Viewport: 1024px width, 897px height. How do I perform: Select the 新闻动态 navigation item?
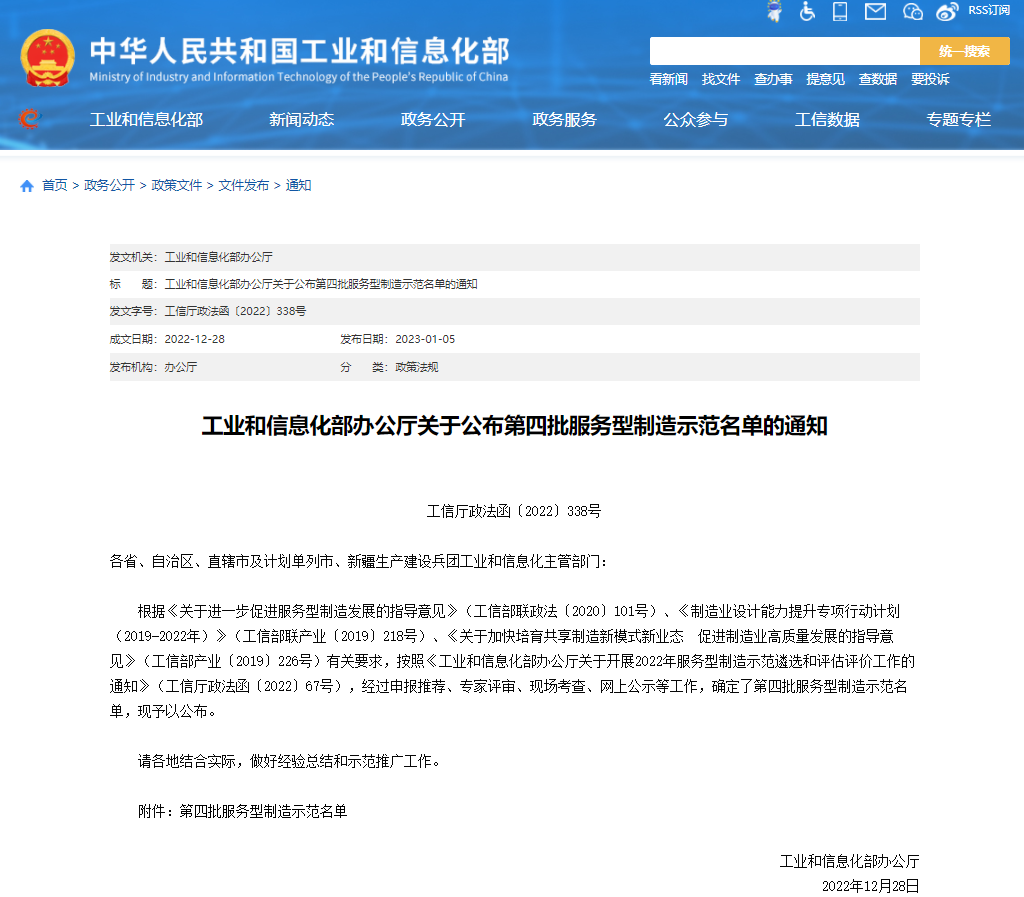[302, 119]
